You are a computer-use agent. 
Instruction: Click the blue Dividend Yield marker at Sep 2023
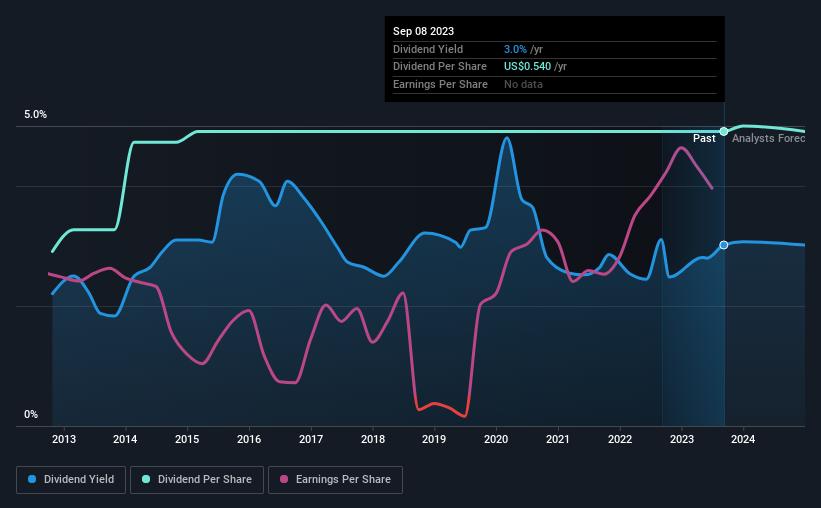pos(723,245)
